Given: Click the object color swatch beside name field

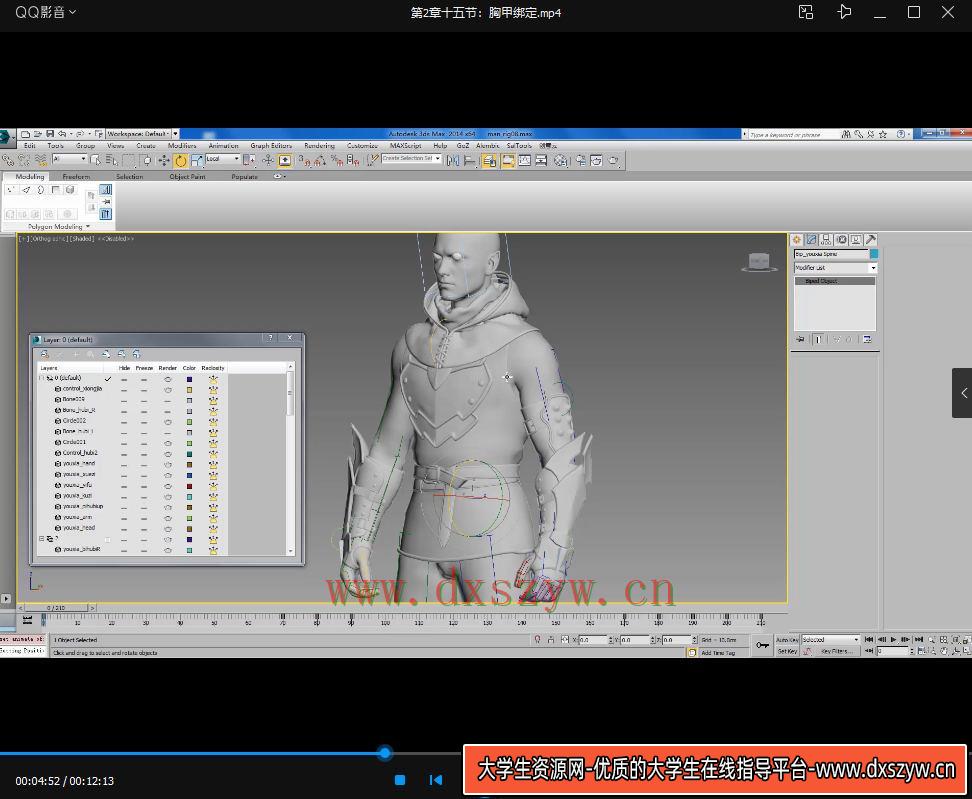Looking at the screenshot, I should tap(874, 254).
